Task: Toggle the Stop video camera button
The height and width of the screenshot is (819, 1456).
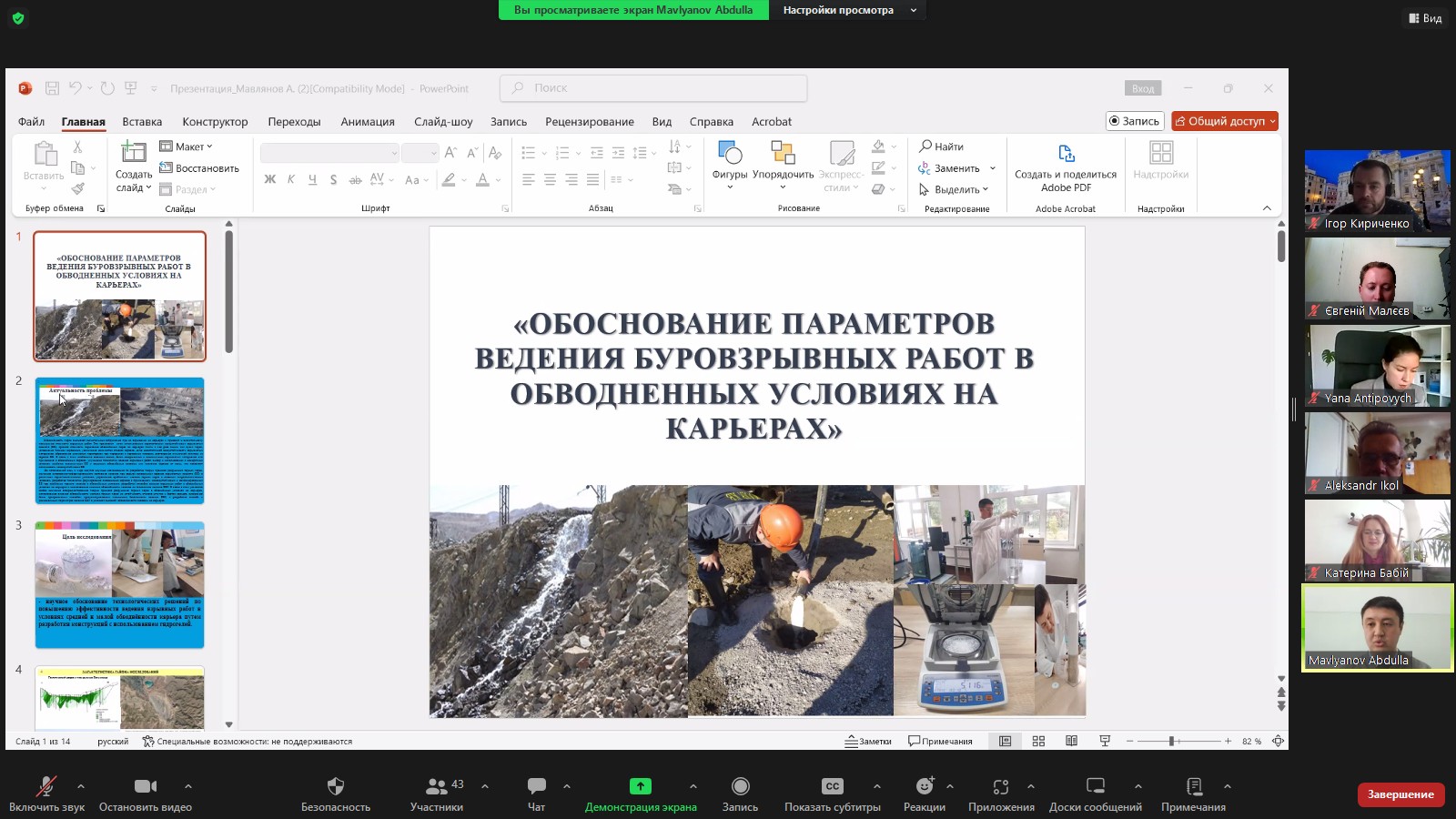Action: [x=145, y=786]
